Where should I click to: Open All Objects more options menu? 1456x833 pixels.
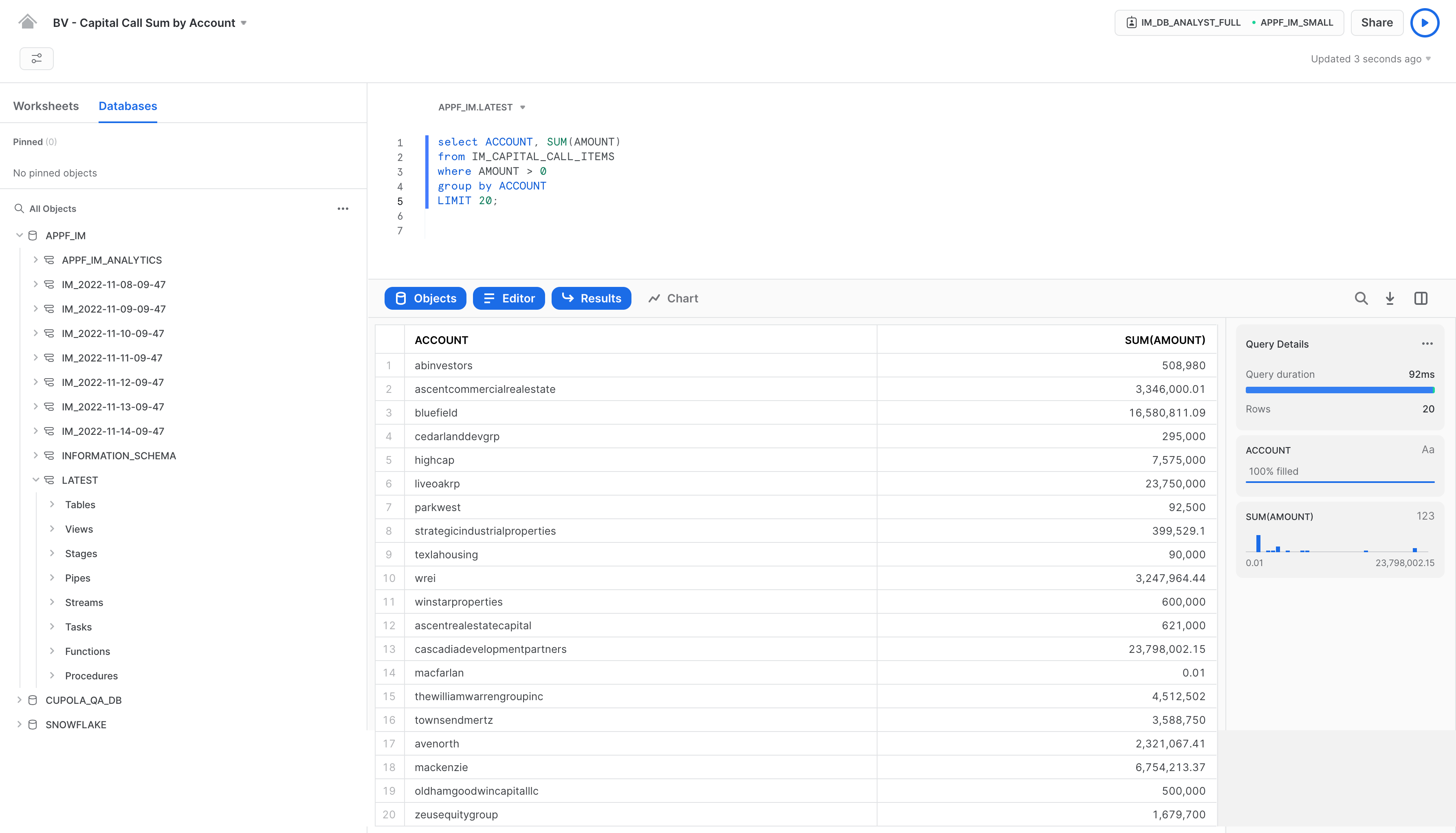click(x=343, y=209)
